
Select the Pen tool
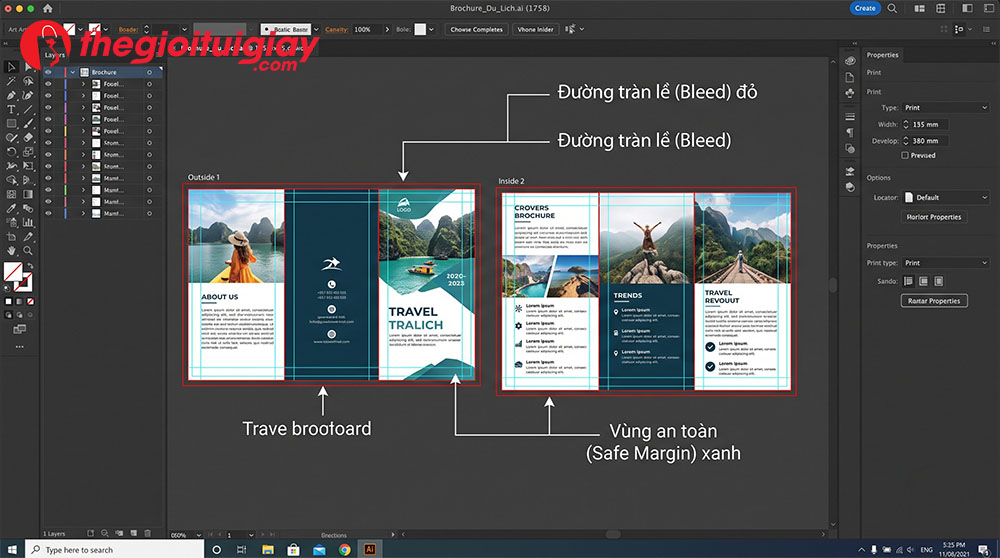tap(11, 95)
